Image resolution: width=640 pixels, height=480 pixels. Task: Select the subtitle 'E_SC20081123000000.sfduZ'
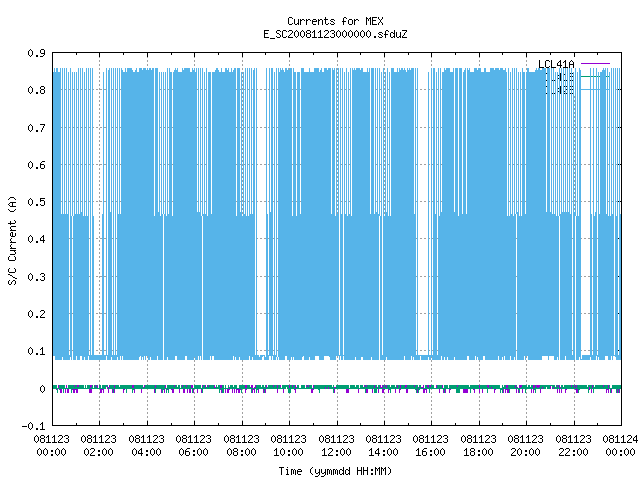pyautogui.click(x=335, y=34)
